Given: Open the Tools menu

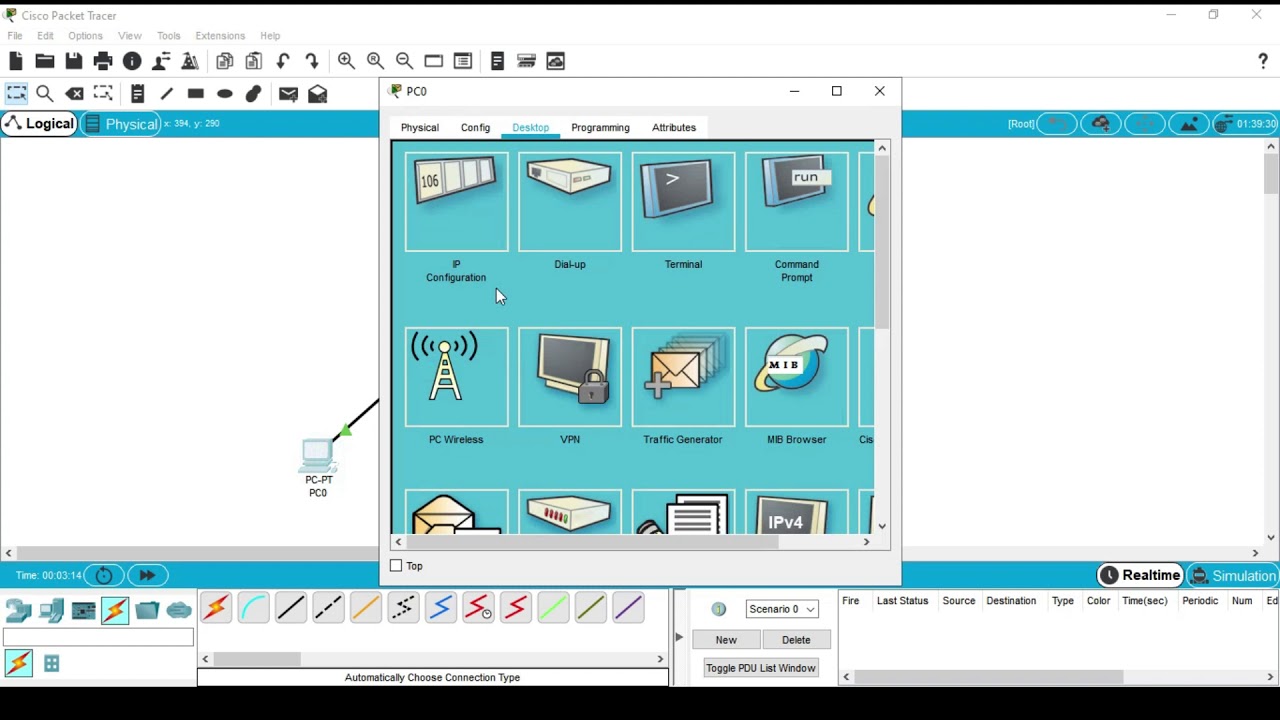Looking at the screenshot, I should pos(168,36).
